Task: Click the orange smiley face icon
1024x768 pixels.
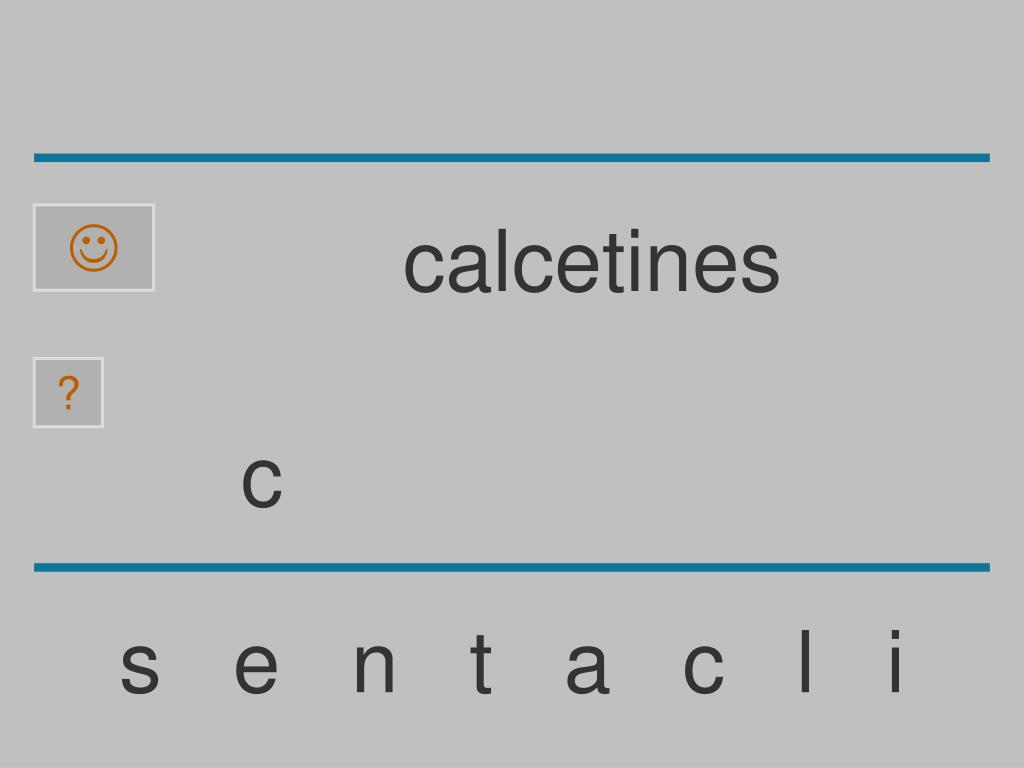Action: (x=94, y=248)
